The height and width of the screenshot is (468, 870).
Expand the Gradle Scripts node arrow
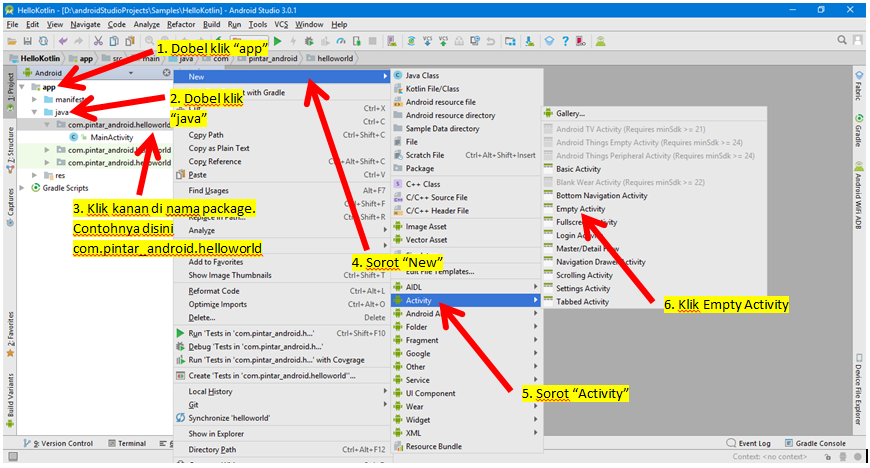[22, 188]
